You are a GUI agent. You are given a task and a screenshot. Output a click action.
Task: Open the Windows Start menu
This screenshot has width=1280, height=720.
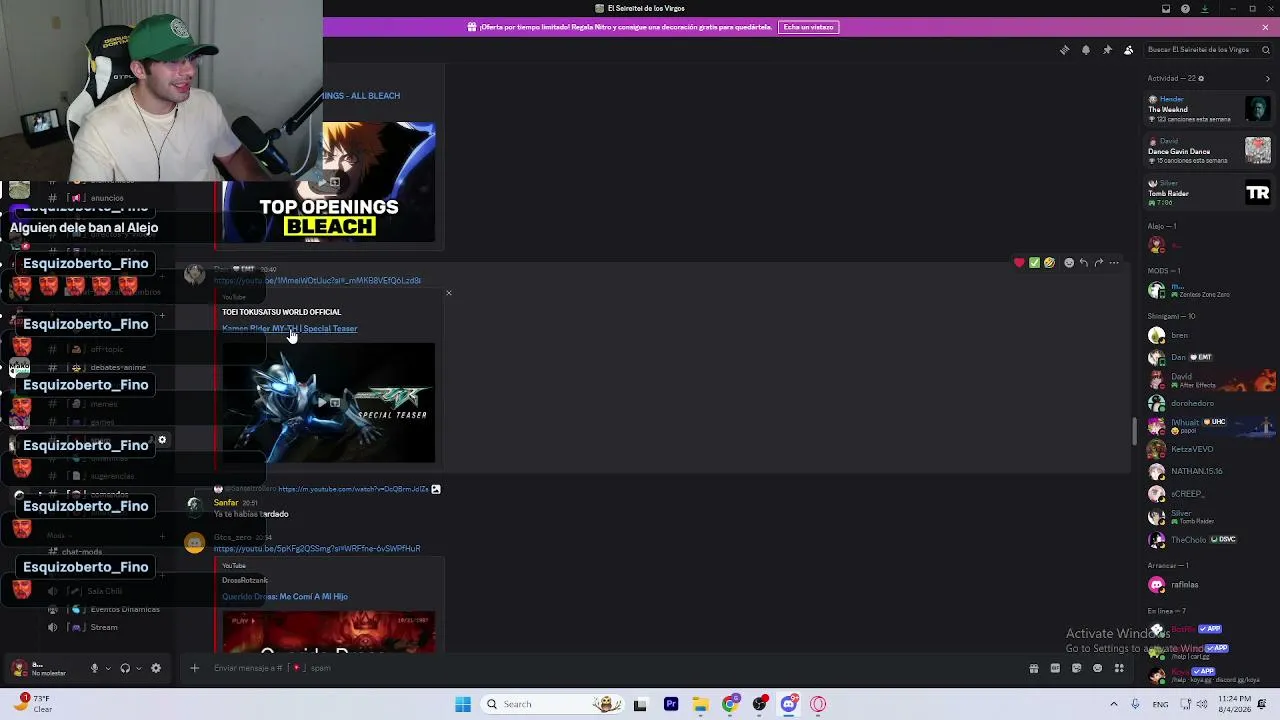point(463,704)
